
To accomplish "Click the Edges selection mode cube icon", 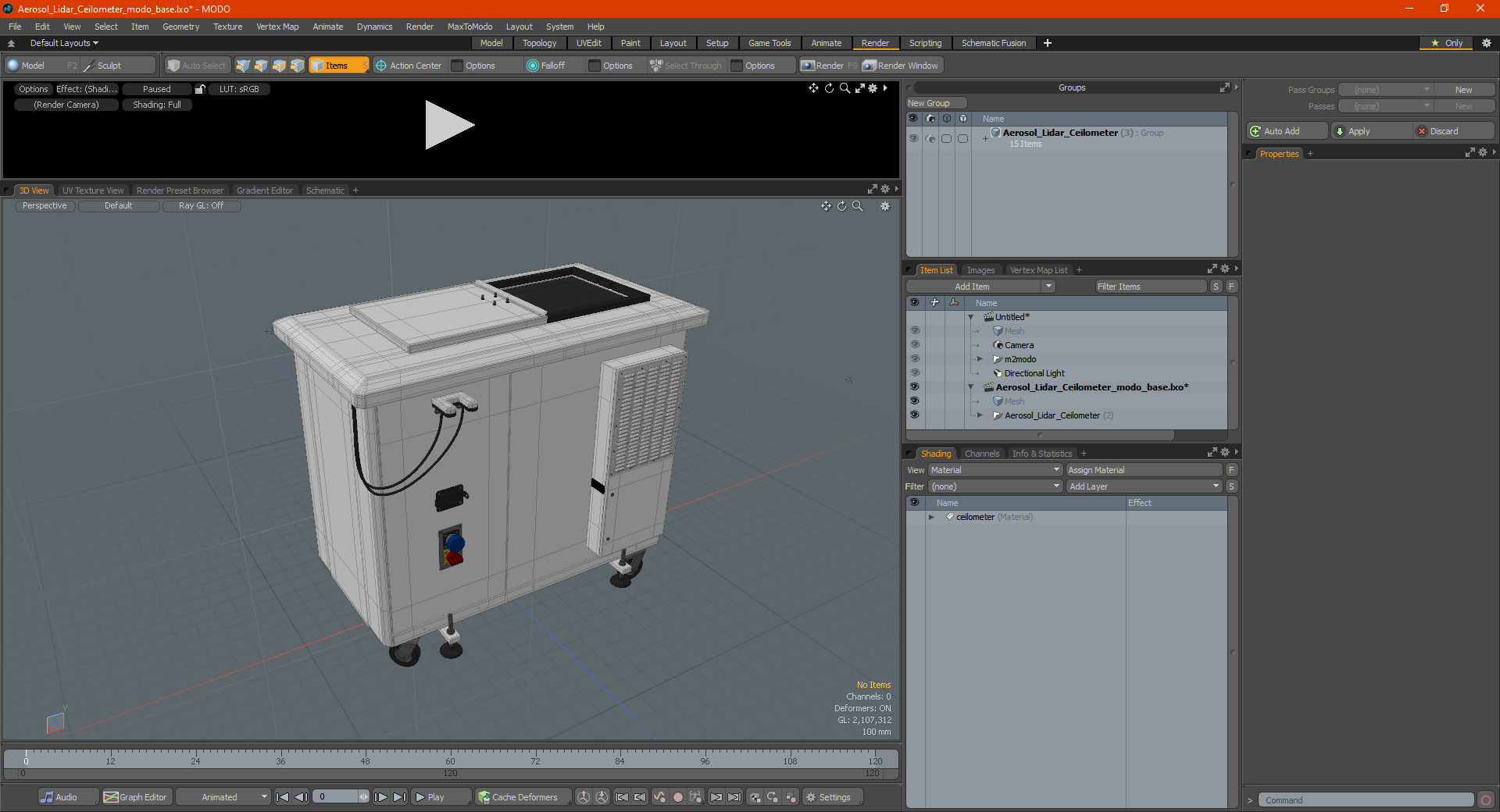I will click(261, 66).
